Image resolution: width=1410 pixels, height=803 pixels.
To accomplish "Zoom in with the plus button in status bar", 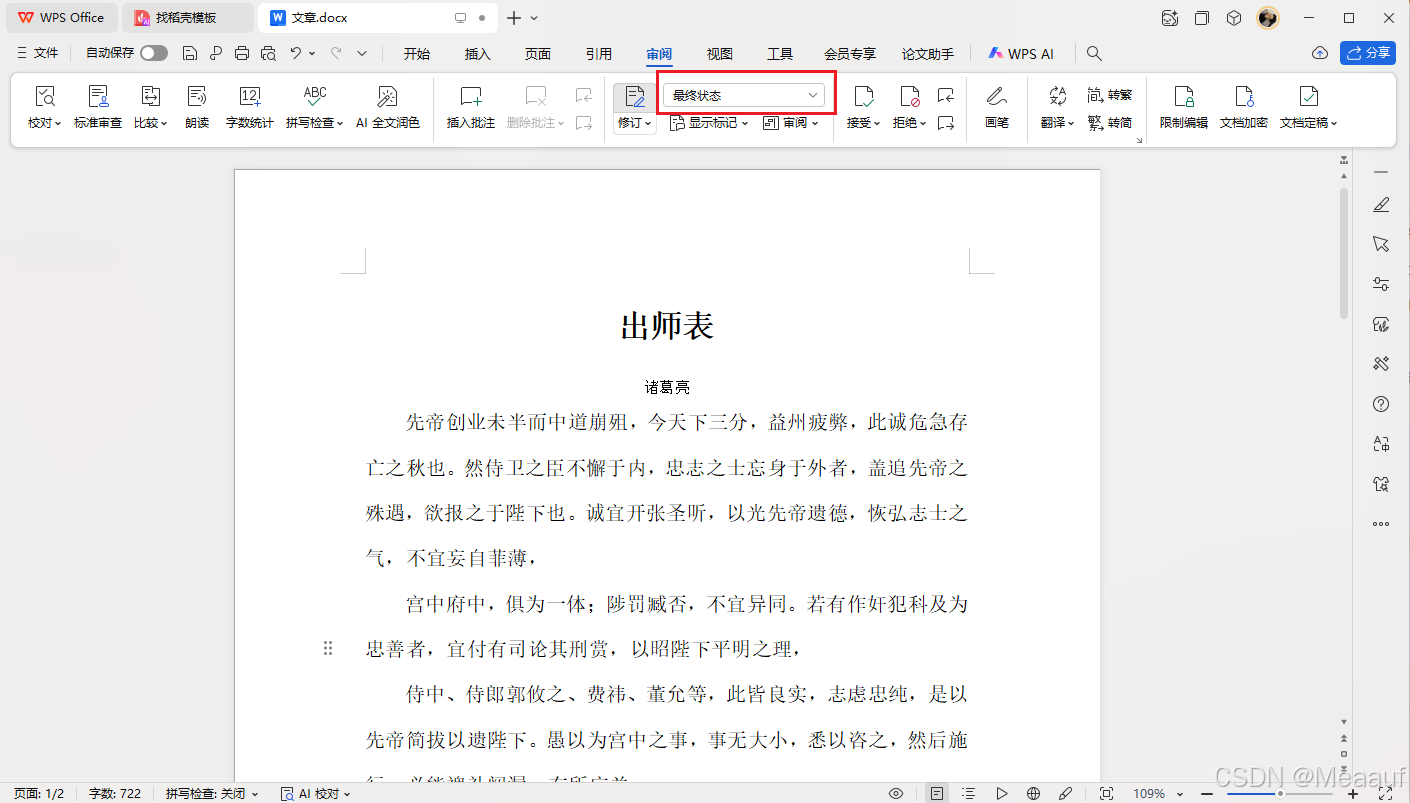I will click(1353, 793).
